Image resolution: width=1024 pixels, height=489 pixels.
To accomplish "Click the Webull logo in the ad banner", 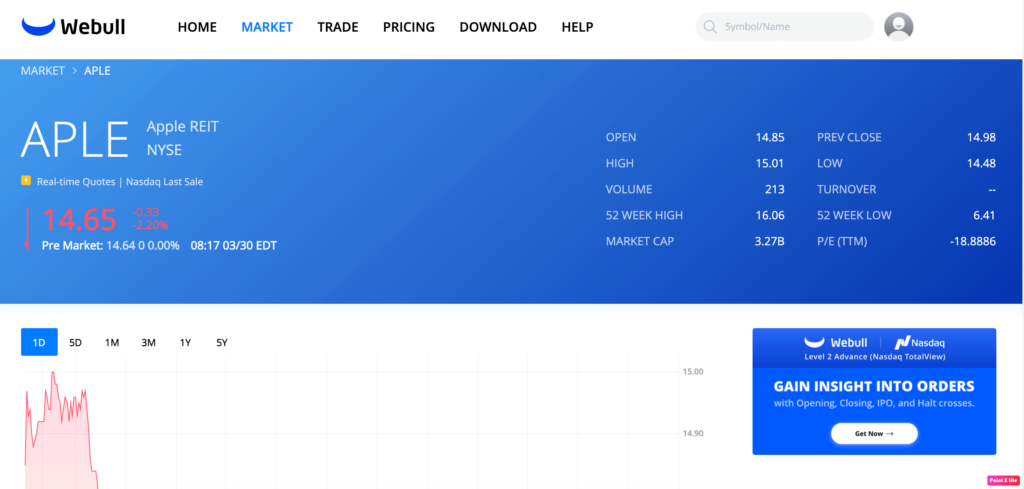I will 835,342.
